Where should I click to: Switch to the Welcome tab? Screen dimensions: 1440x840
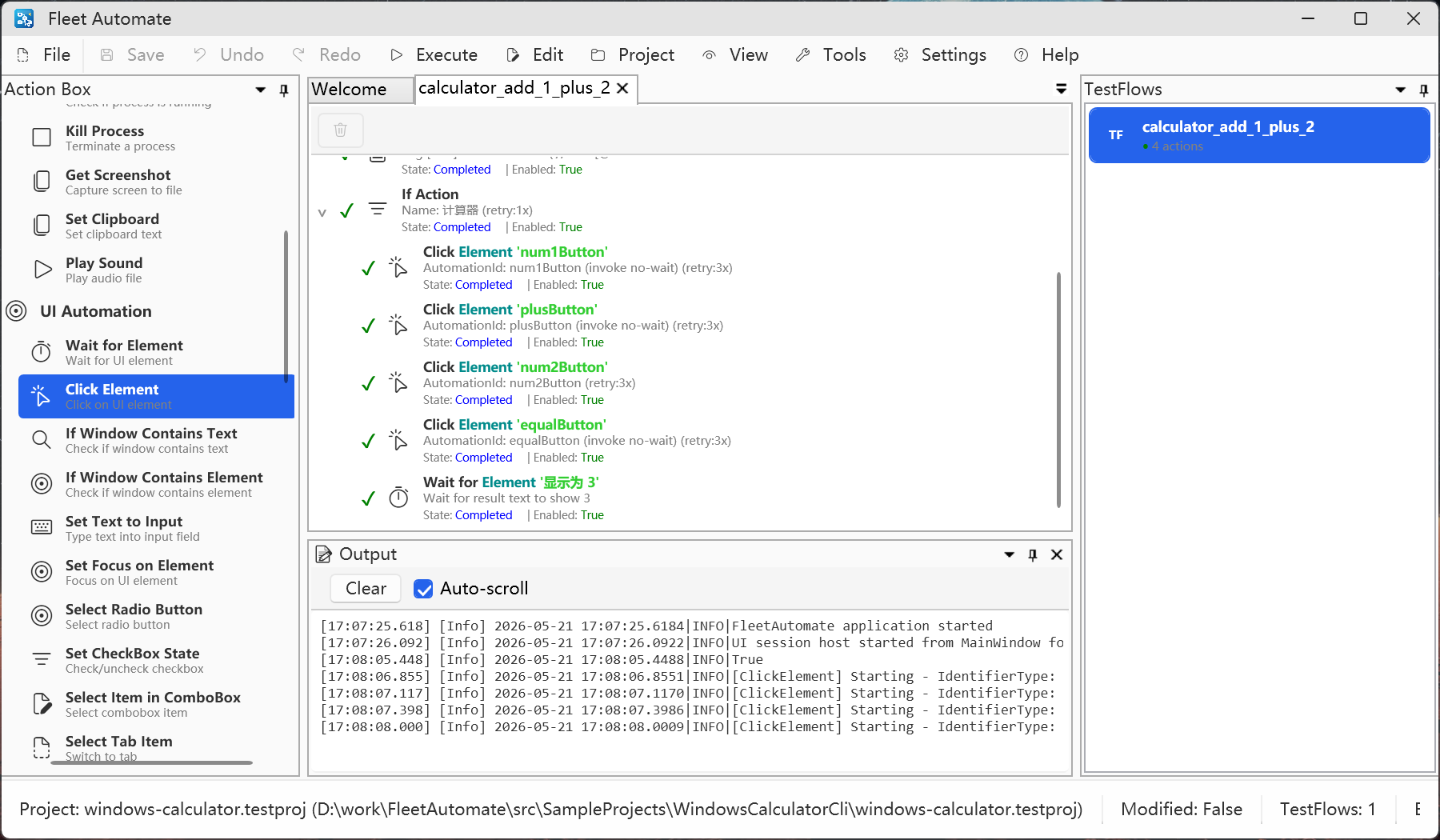[361, 90]
